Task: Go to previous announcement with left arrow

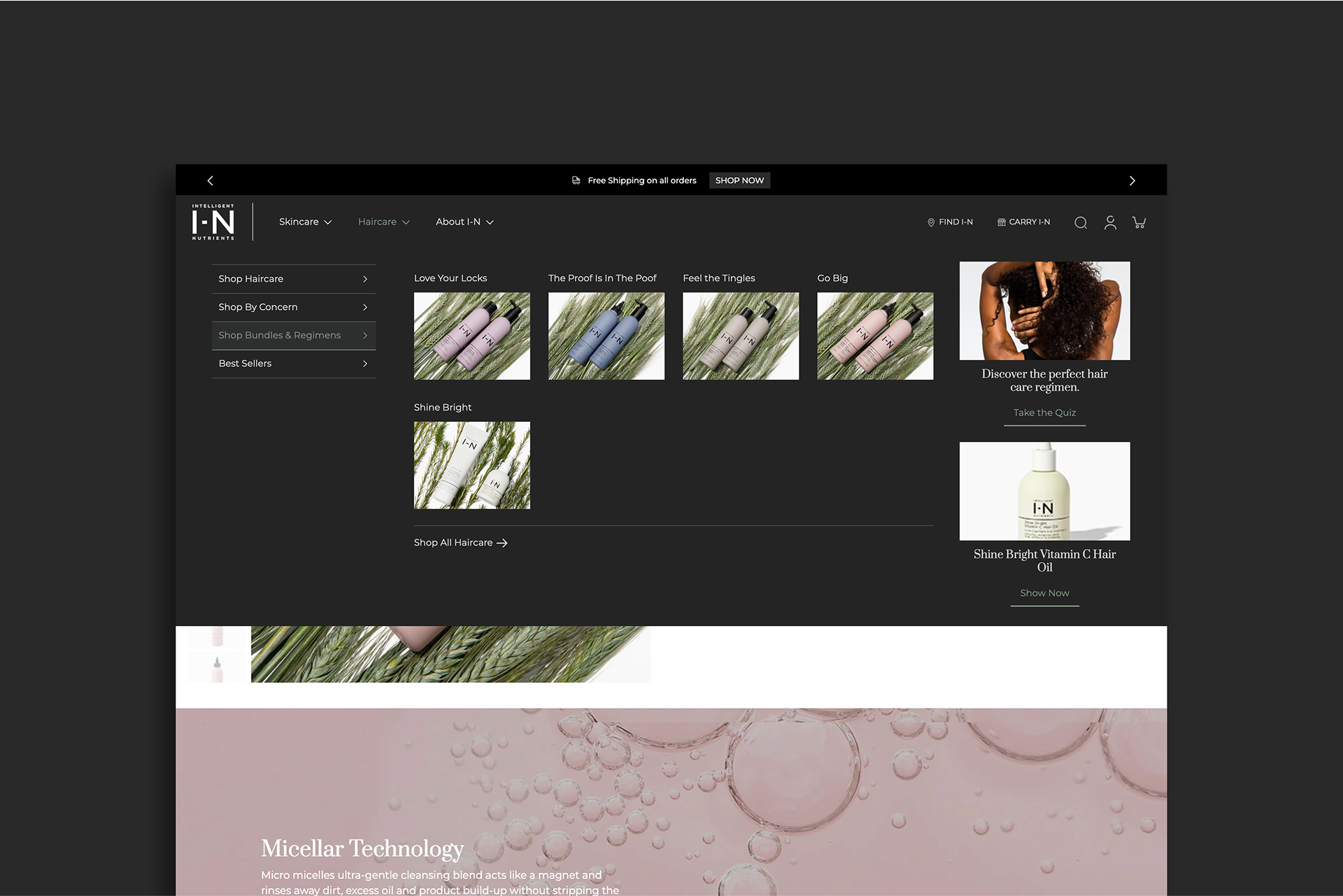Action: tap(211, 180)
